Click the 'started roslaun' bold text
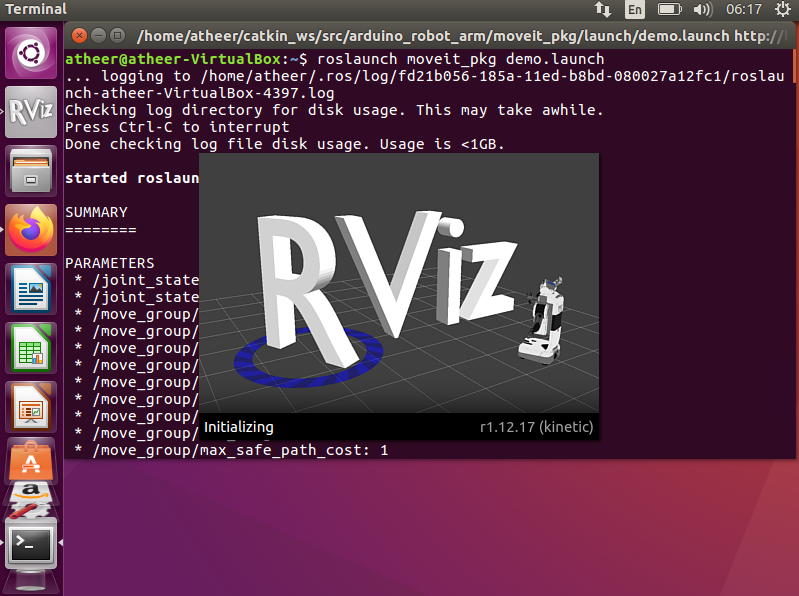The height and width of the screenshot is (596, 799). 132,178
